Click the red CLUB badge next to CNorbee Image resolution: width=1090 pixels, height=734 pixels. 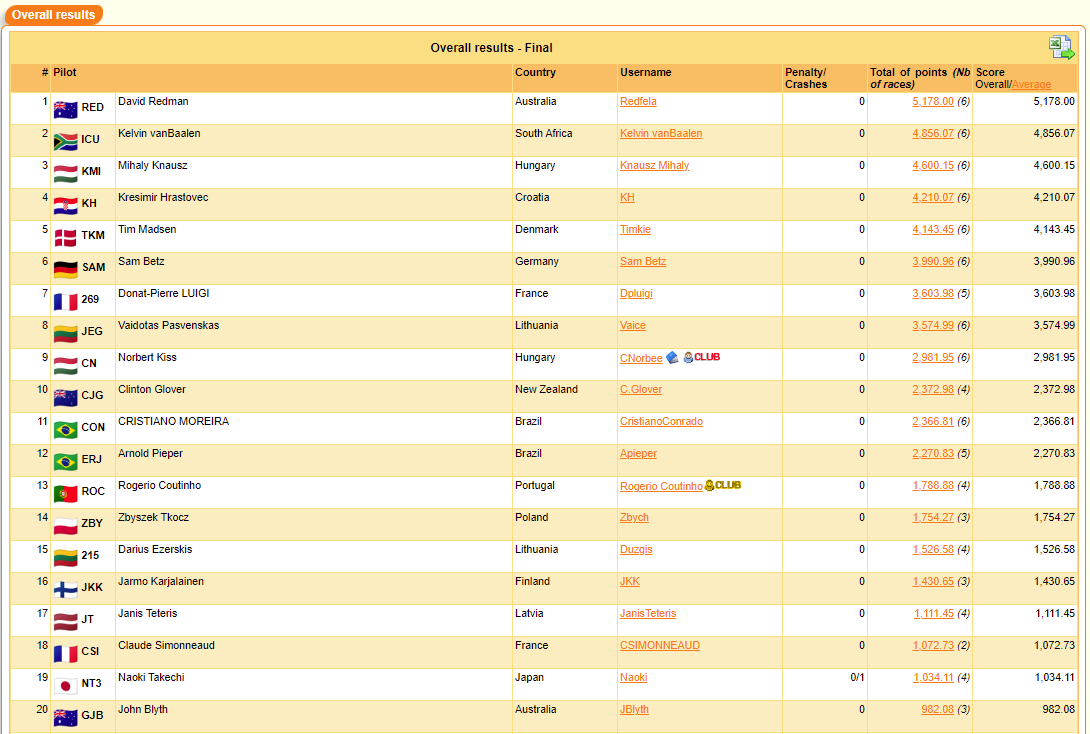coord(701,357)
